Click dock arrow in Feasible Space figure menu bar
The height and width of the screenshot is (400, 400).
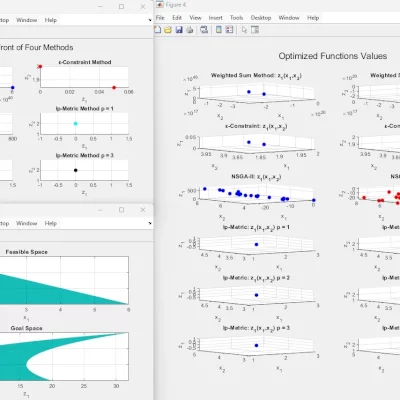pos(150,223)
